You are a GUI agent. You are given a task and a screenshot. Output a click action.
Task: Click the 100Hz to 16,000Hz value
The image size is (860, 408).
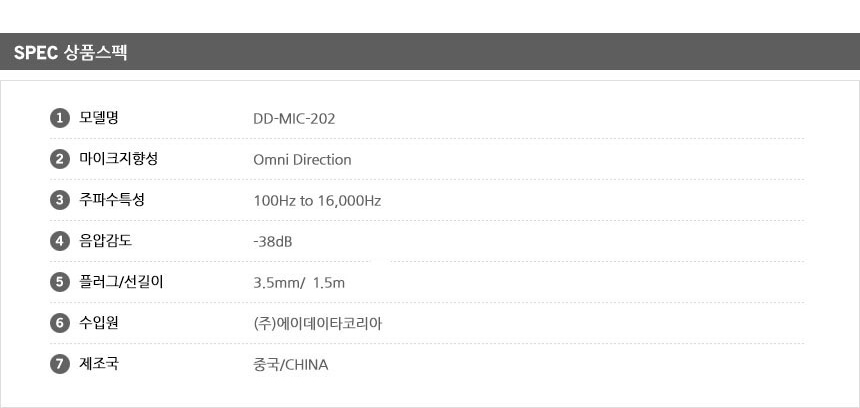coord(317,201)
